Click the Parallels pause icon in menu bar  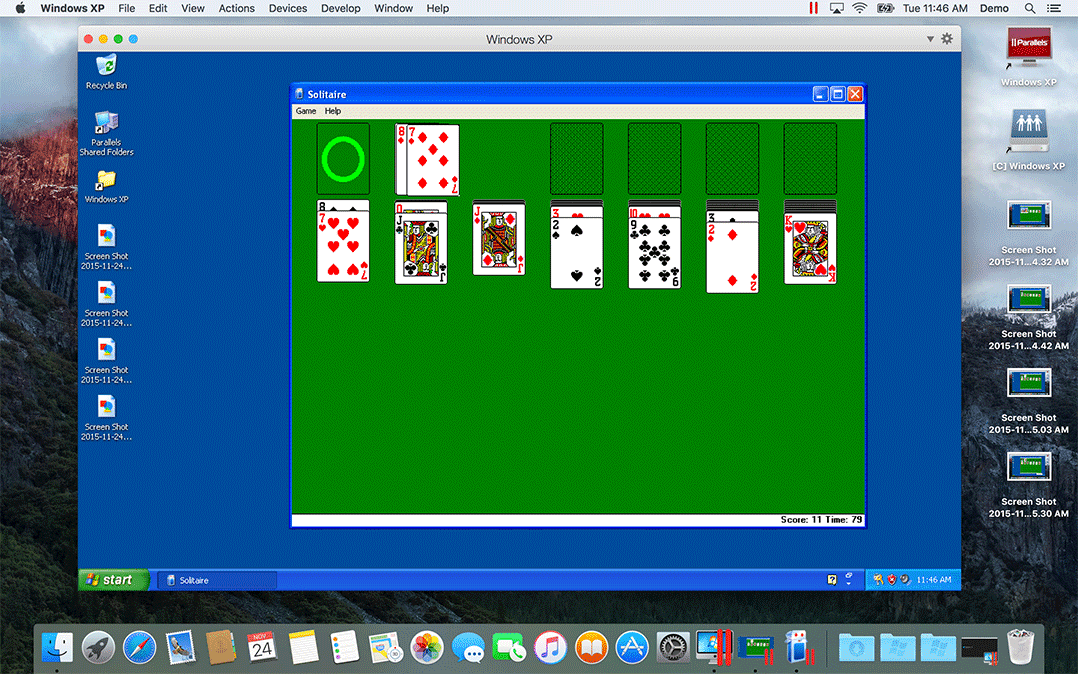(813, 8)
